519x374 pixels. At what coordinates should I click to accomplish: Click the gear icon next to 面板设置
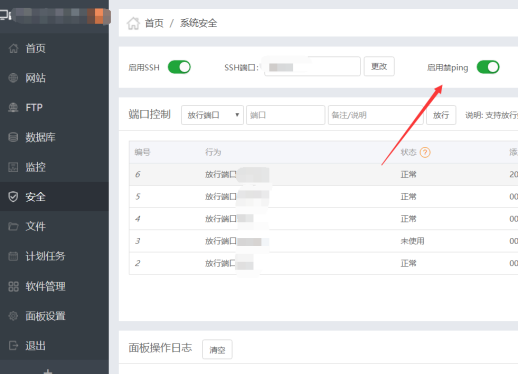pos(13,316)
